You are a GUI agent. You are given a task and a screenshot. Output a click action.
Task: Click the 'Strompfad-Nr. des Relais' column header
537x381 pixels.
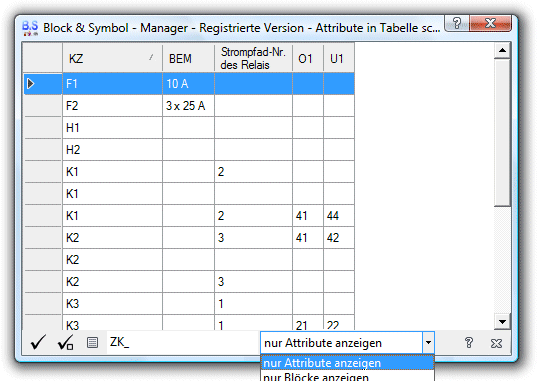tap(253, 58)
